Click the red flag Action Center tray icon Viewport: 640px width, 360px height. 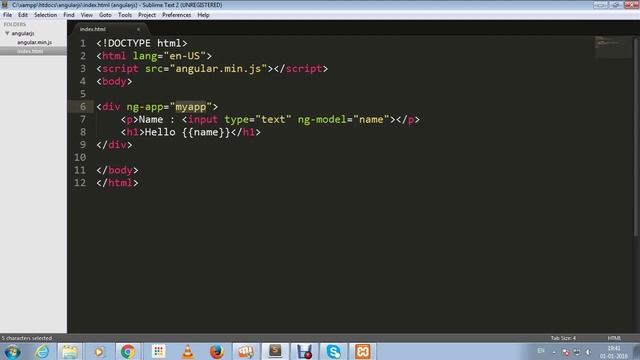click(x=566, y=352)
